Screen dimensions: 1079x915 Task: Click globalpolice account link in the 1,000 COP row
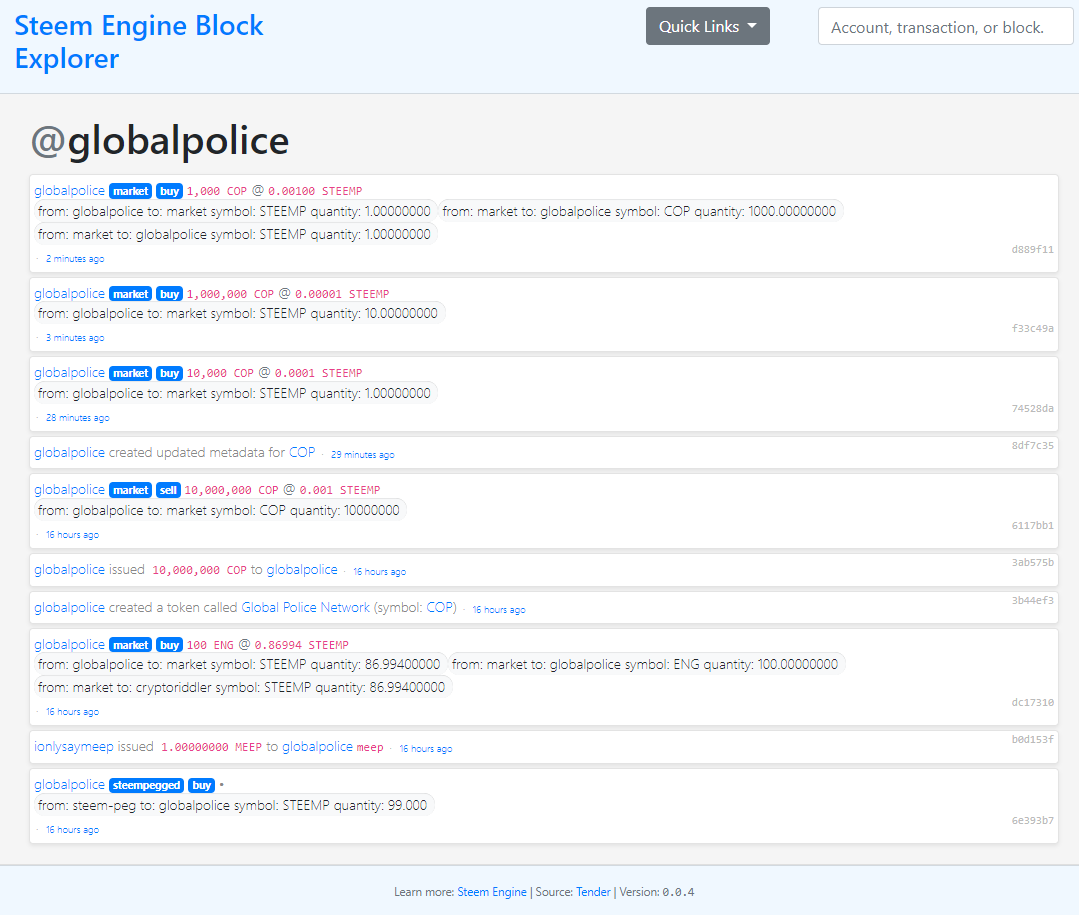pyautogui.click(x=70, y=191)
